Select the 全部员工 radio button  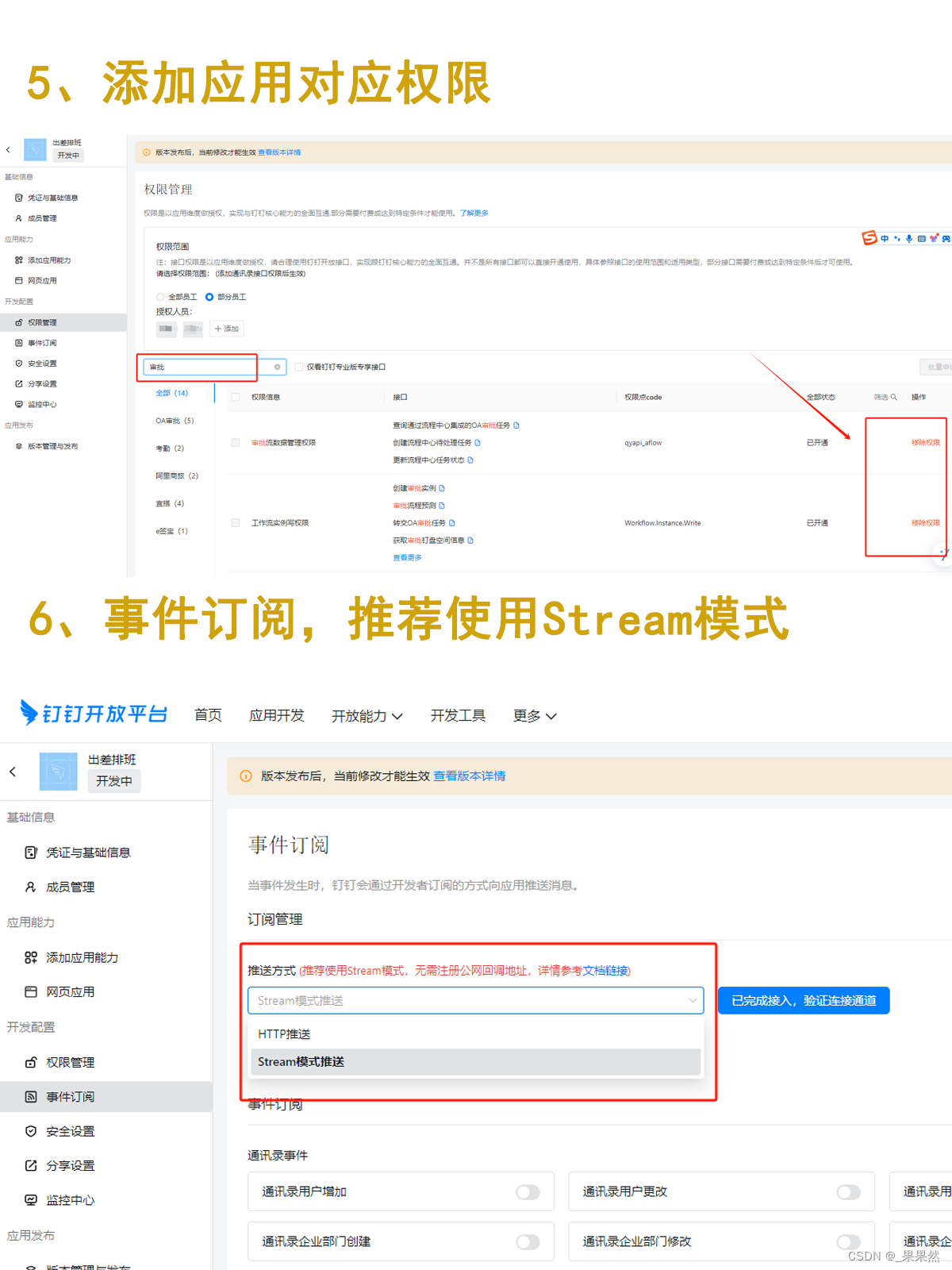(x=160, y=297)
